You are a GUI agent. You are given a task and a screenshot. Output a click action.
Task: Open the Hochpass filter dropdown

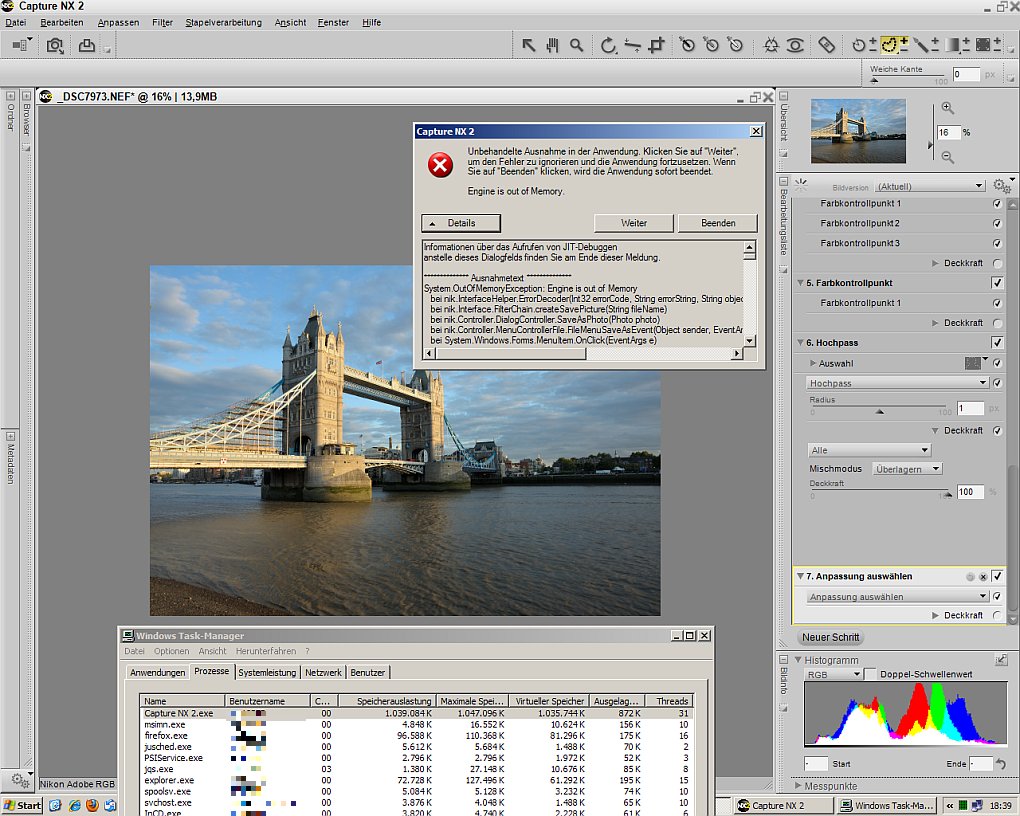[897, 383]
